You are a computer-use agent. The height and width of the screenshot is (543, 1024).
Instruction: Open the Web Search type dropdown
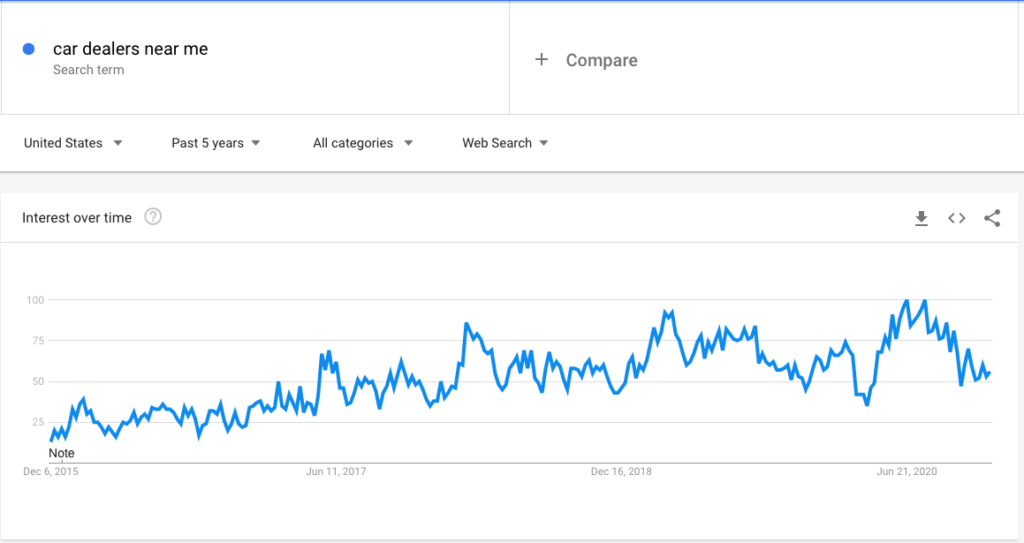pos(505,143)
